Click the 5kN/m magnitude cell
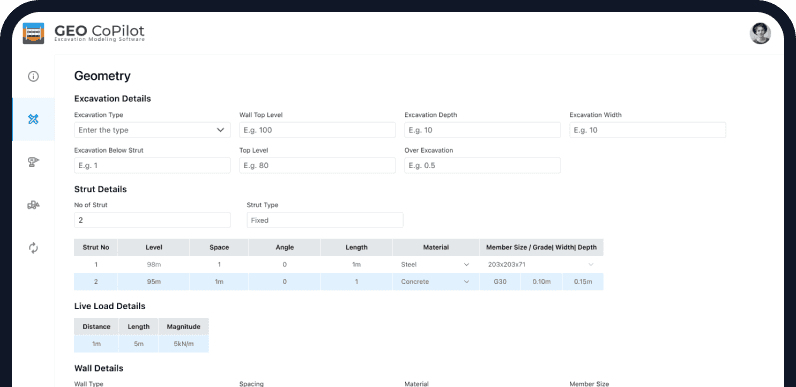Image resolution: width=796 pixels, height=387 pixels. point(184,344)
